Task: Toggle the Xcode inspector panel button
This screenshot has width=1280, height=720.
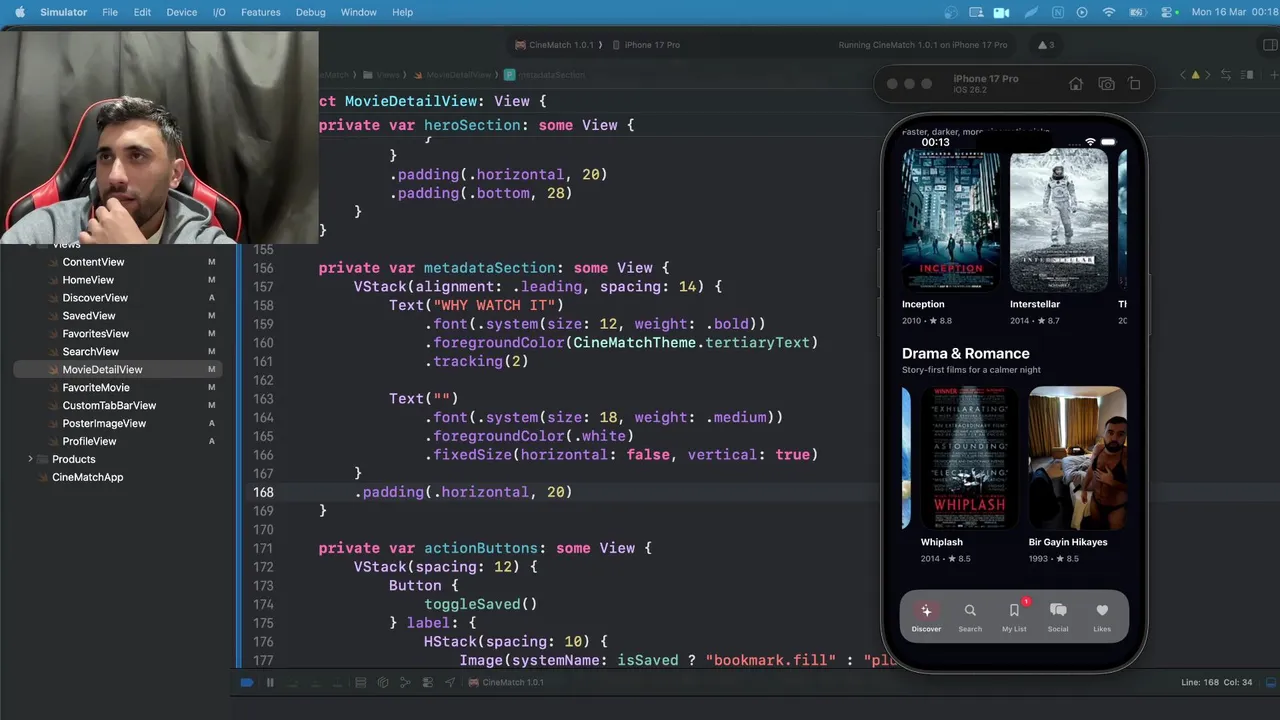Action: pyautogui.click(x=1270, y=45)
